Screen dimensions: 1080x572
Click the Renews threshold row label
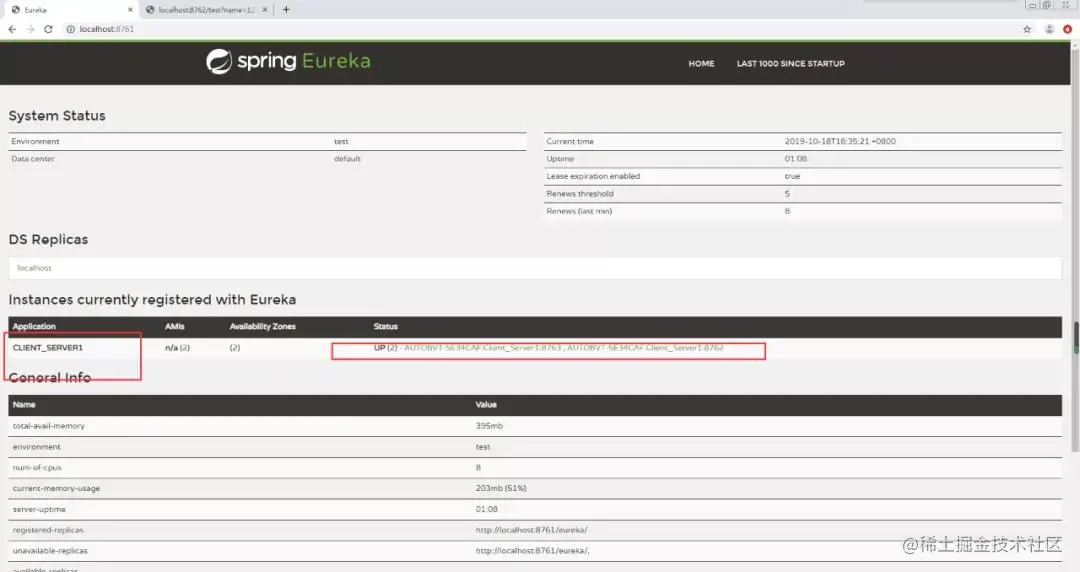[x=580, y=194]
